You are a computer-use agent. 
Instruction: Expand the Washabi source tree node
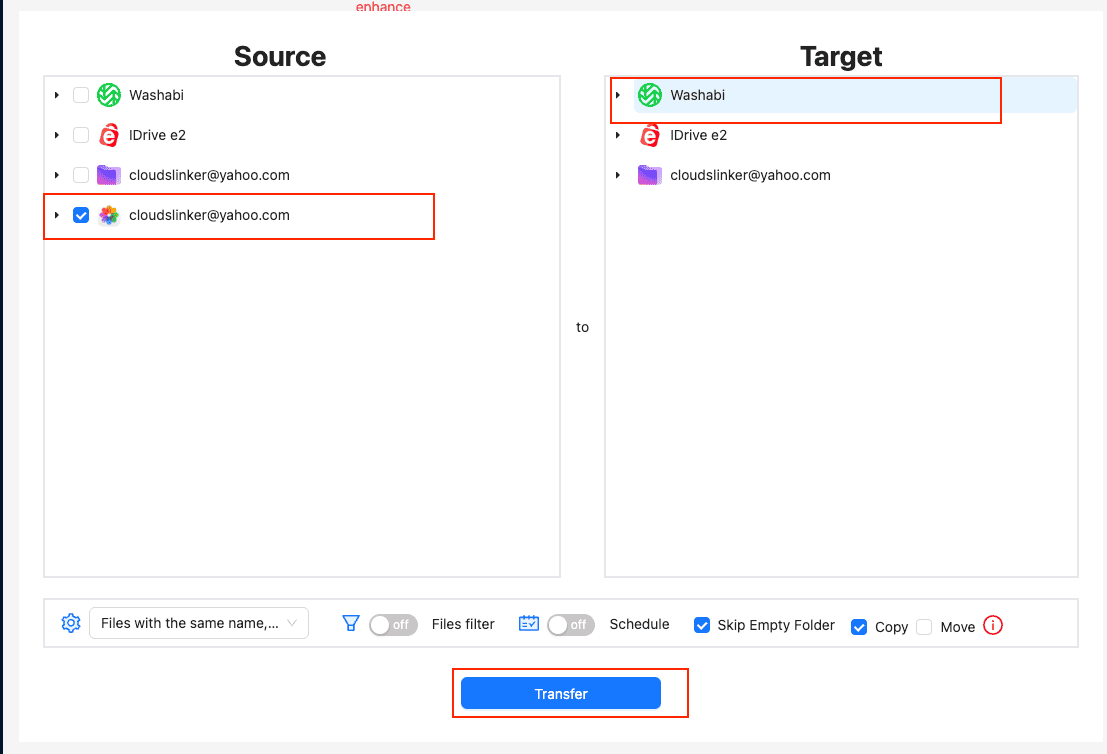57,96
